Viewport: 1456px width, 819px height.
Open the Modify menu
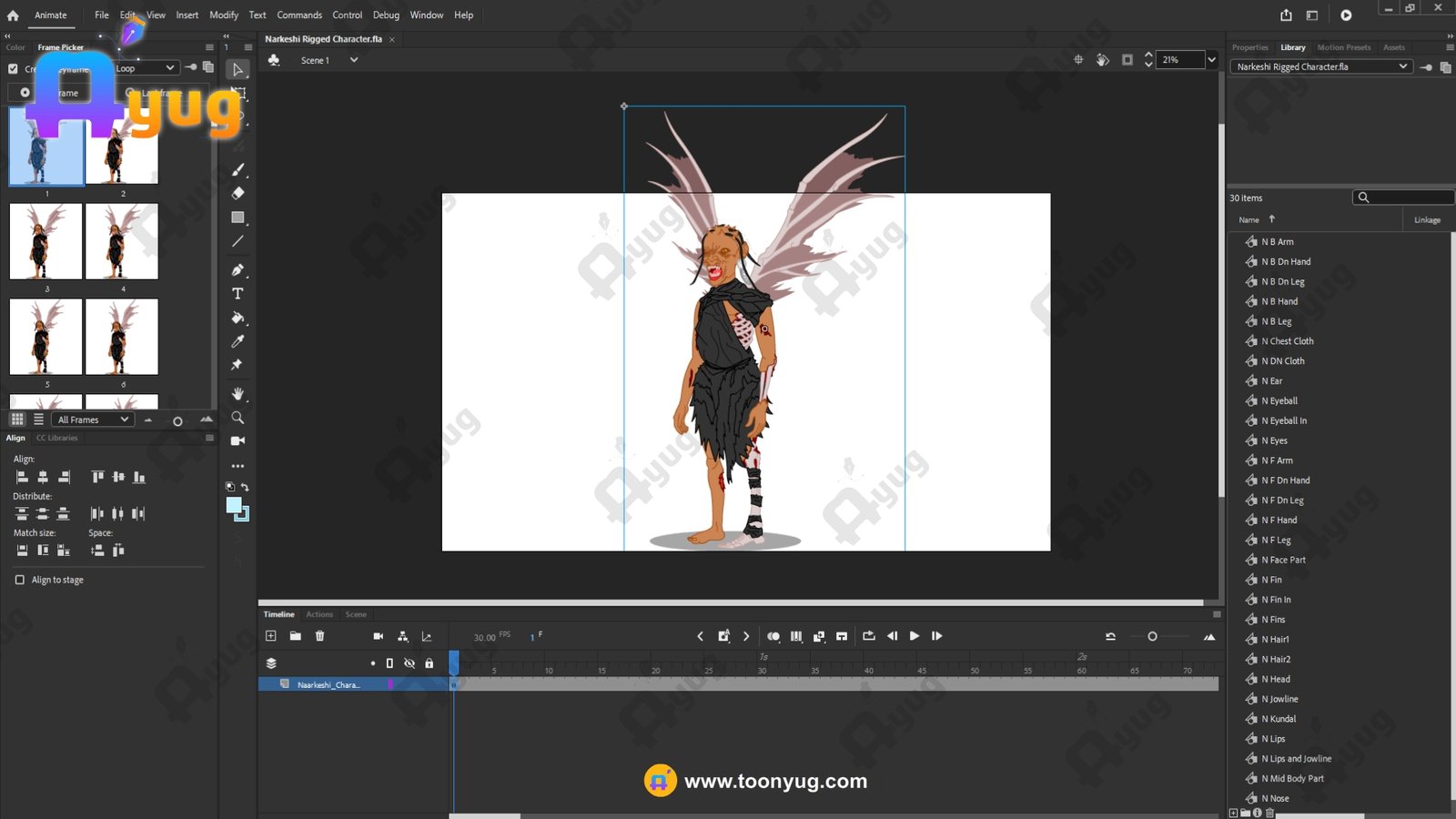point(224,15)
